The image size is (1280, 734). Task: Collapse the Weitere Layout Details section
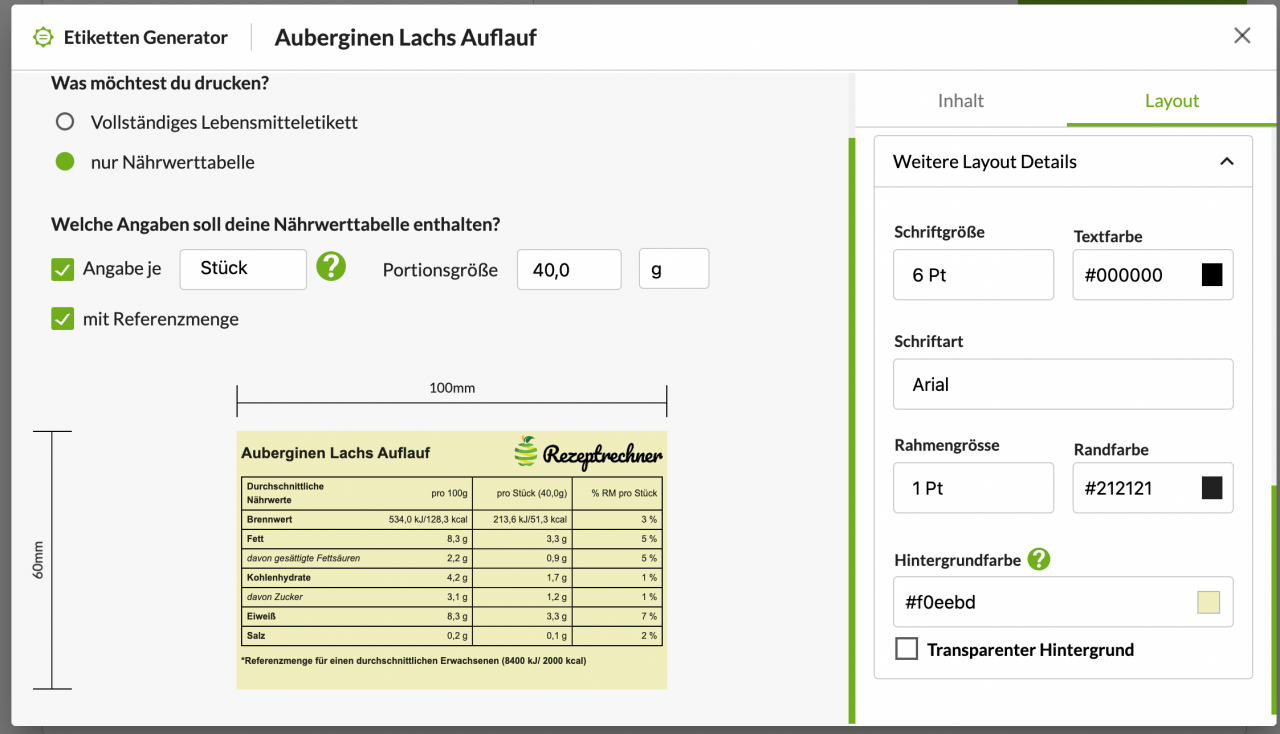(x=1228, y=160)
